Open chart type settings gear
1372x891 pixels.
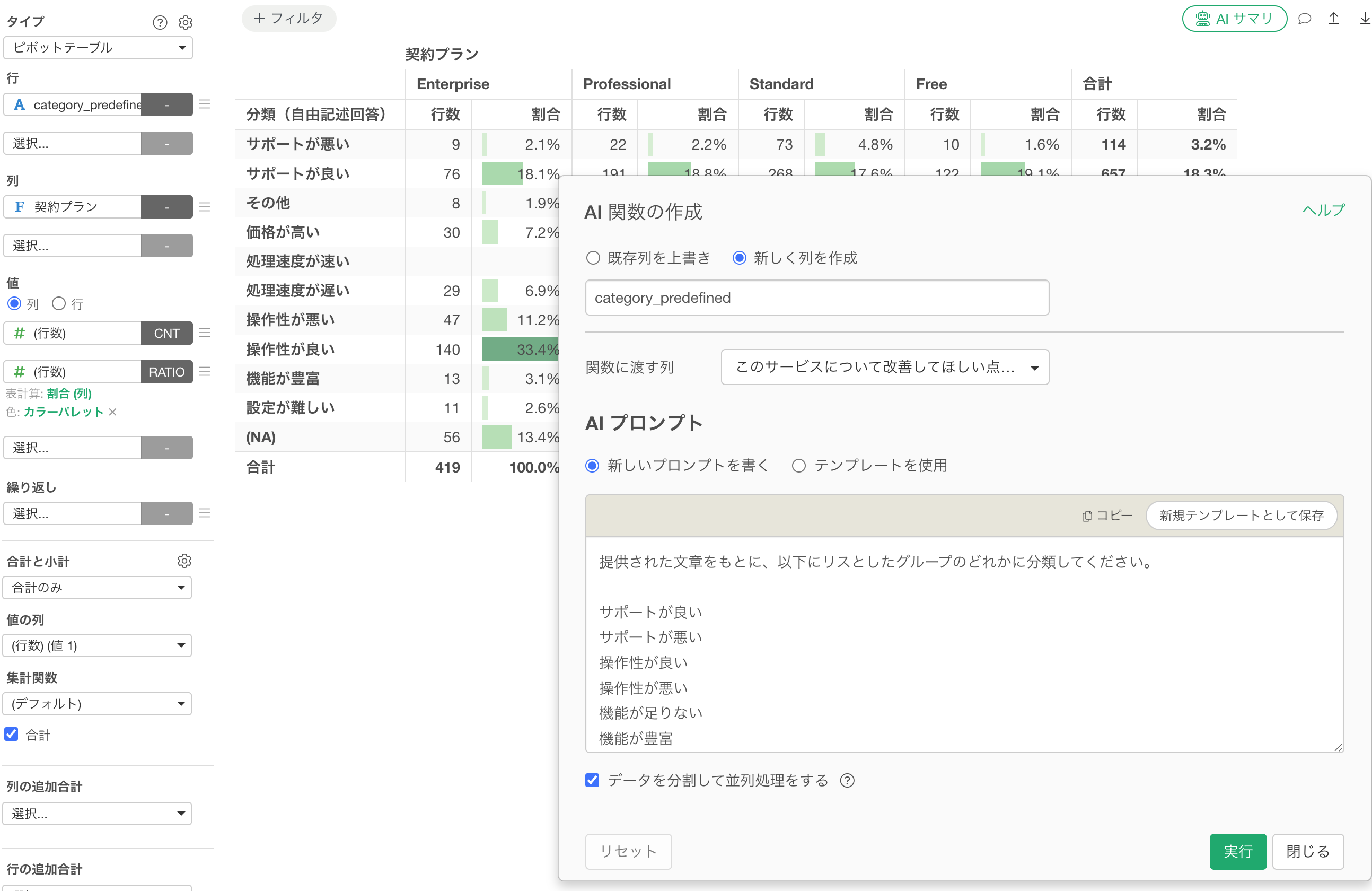click(185, 22)
